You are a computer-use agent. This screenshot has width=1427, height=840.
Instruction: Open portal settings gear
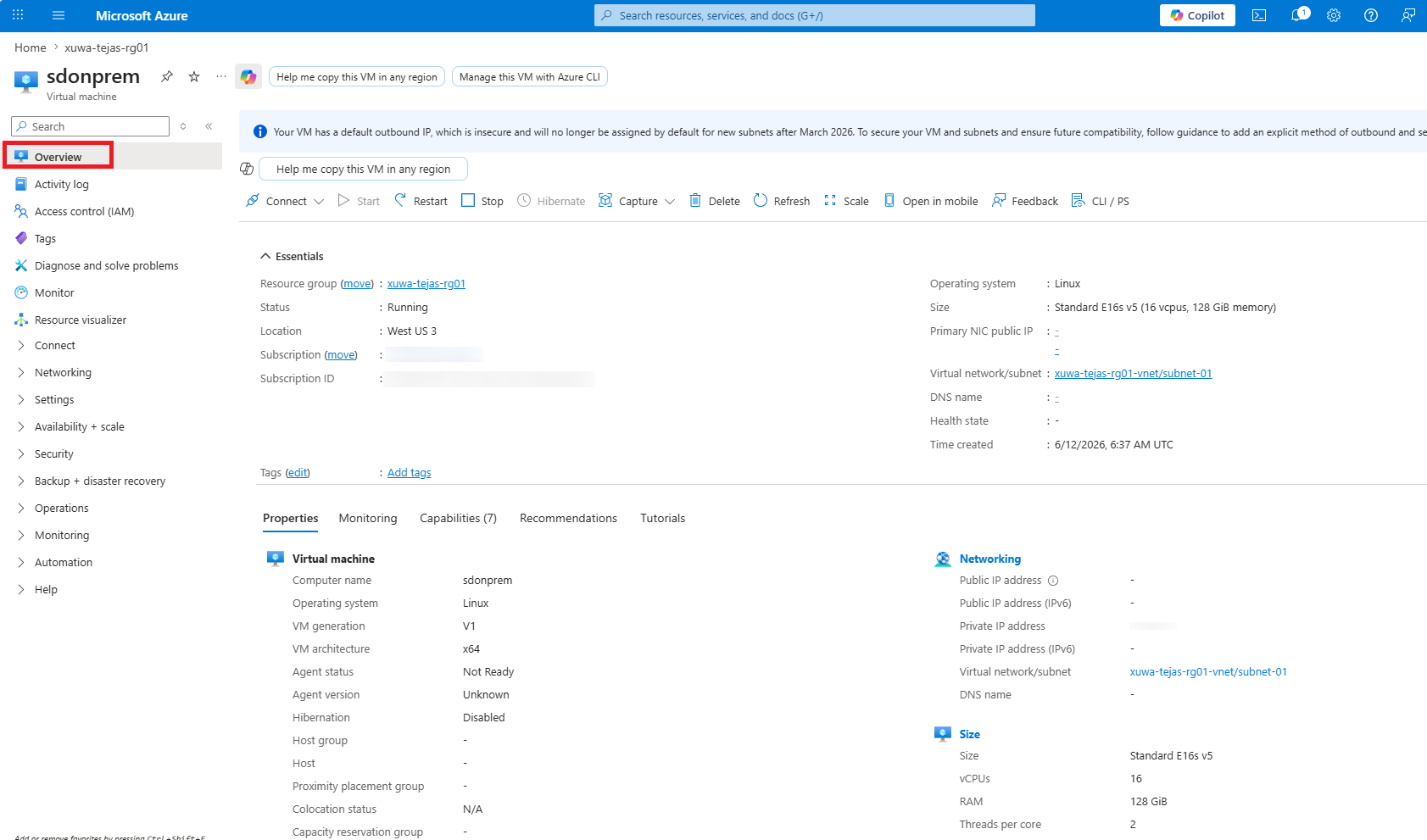pyautogui.click(x=1334, y=15)
